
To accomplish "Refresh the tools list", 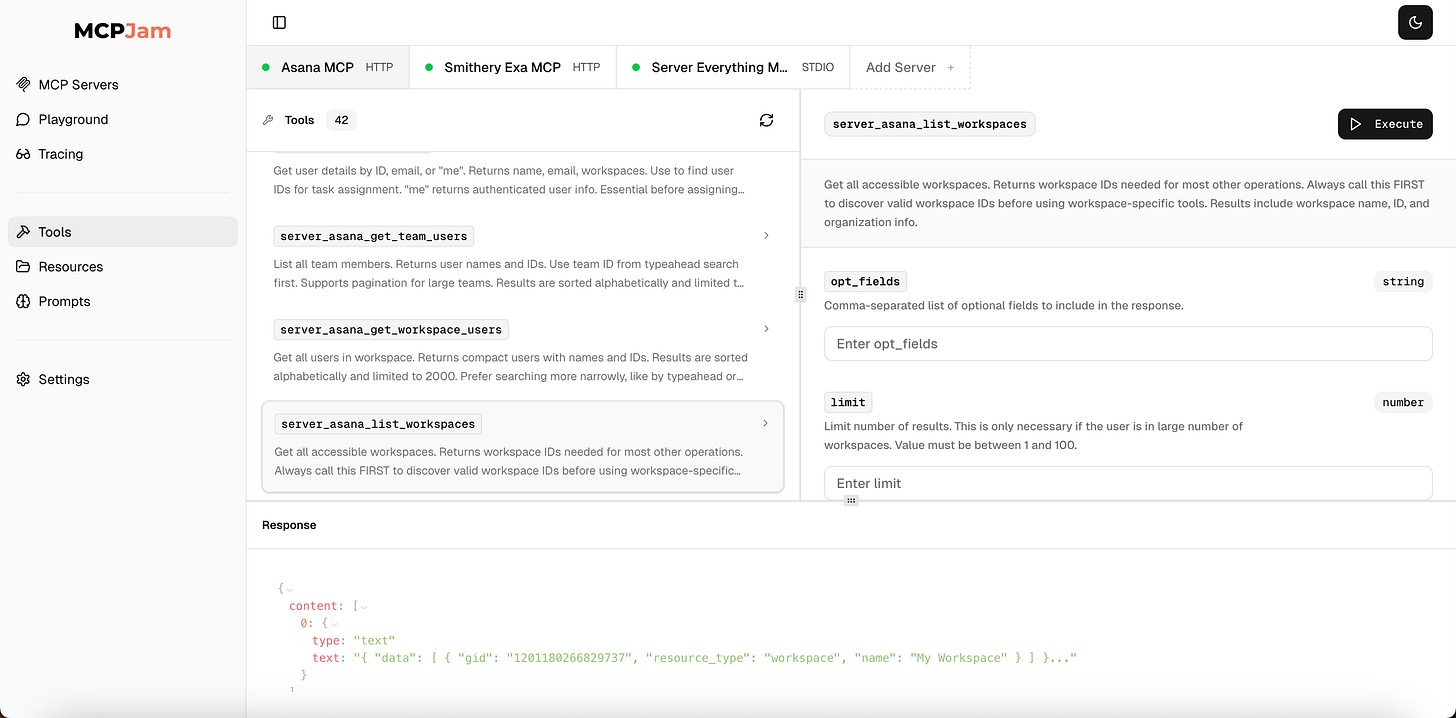I will 766,120.
